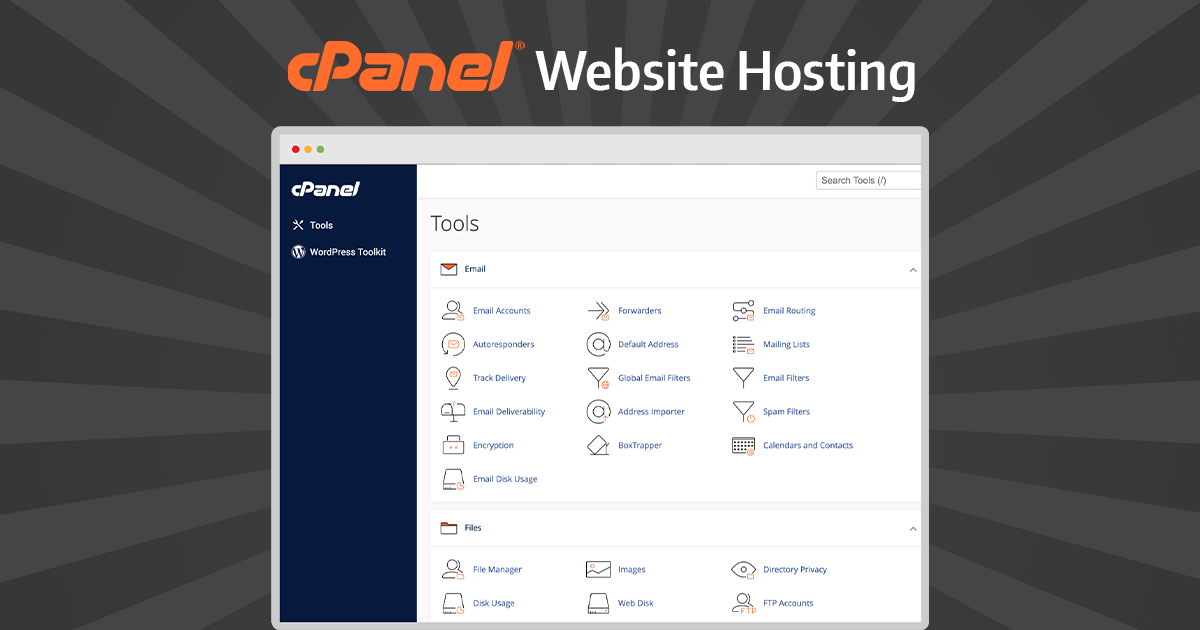
Task: Open the Encryption link
Action: point(493,446)
